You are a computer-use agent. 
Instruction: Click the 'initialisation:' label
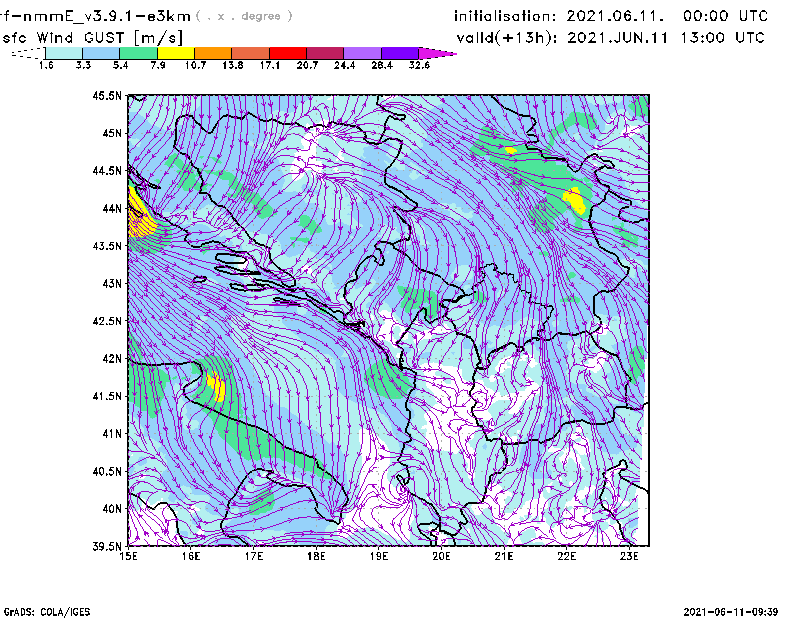coord(505,16)
